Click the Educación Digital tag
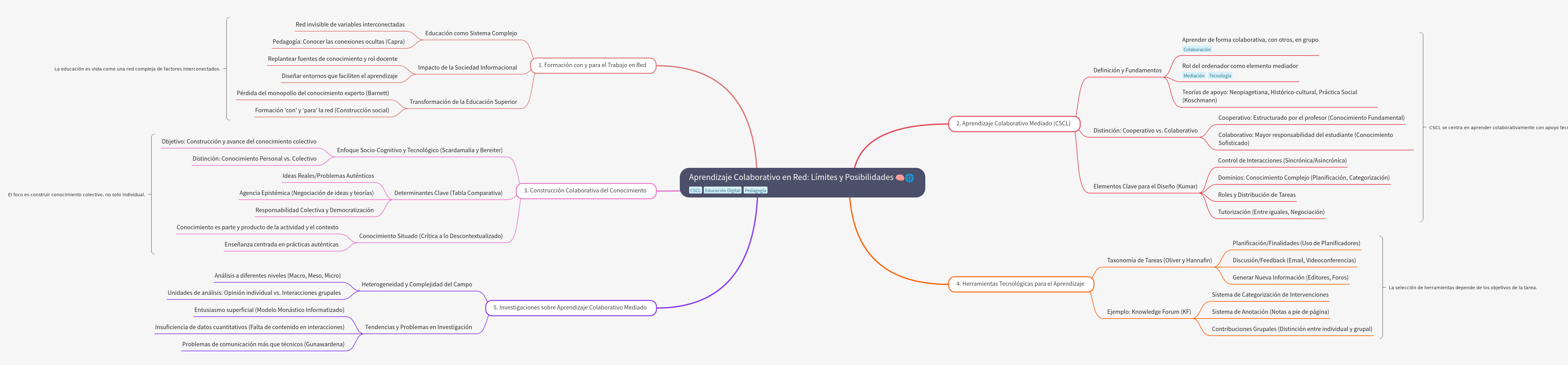 click(x=722, y=191)
